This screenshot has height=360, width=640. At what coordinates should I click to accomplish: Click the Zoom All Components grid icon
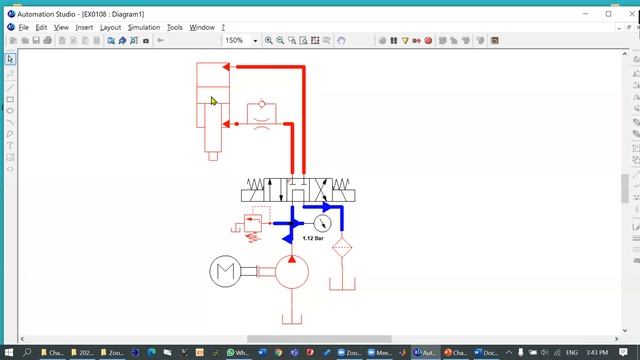(315, 40)
